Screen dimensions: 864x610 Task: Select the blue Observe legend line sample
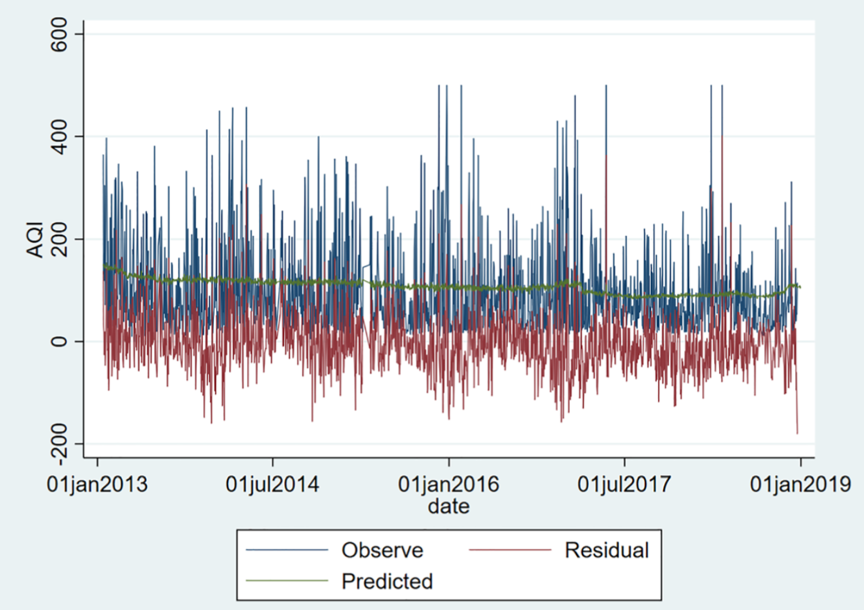pos(289,551)
